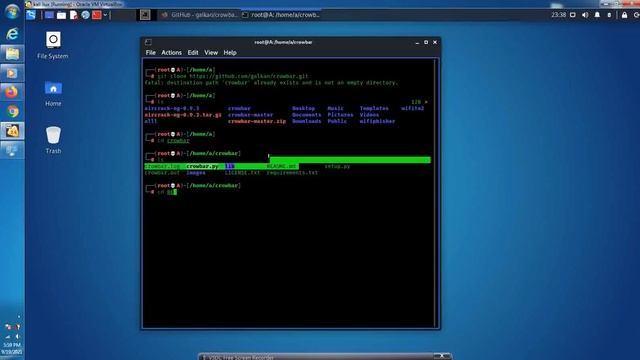Switch to GitHub galkan/crowbar taskbar window
Viewport: 640px width, 360px height.
click(199, 15)
